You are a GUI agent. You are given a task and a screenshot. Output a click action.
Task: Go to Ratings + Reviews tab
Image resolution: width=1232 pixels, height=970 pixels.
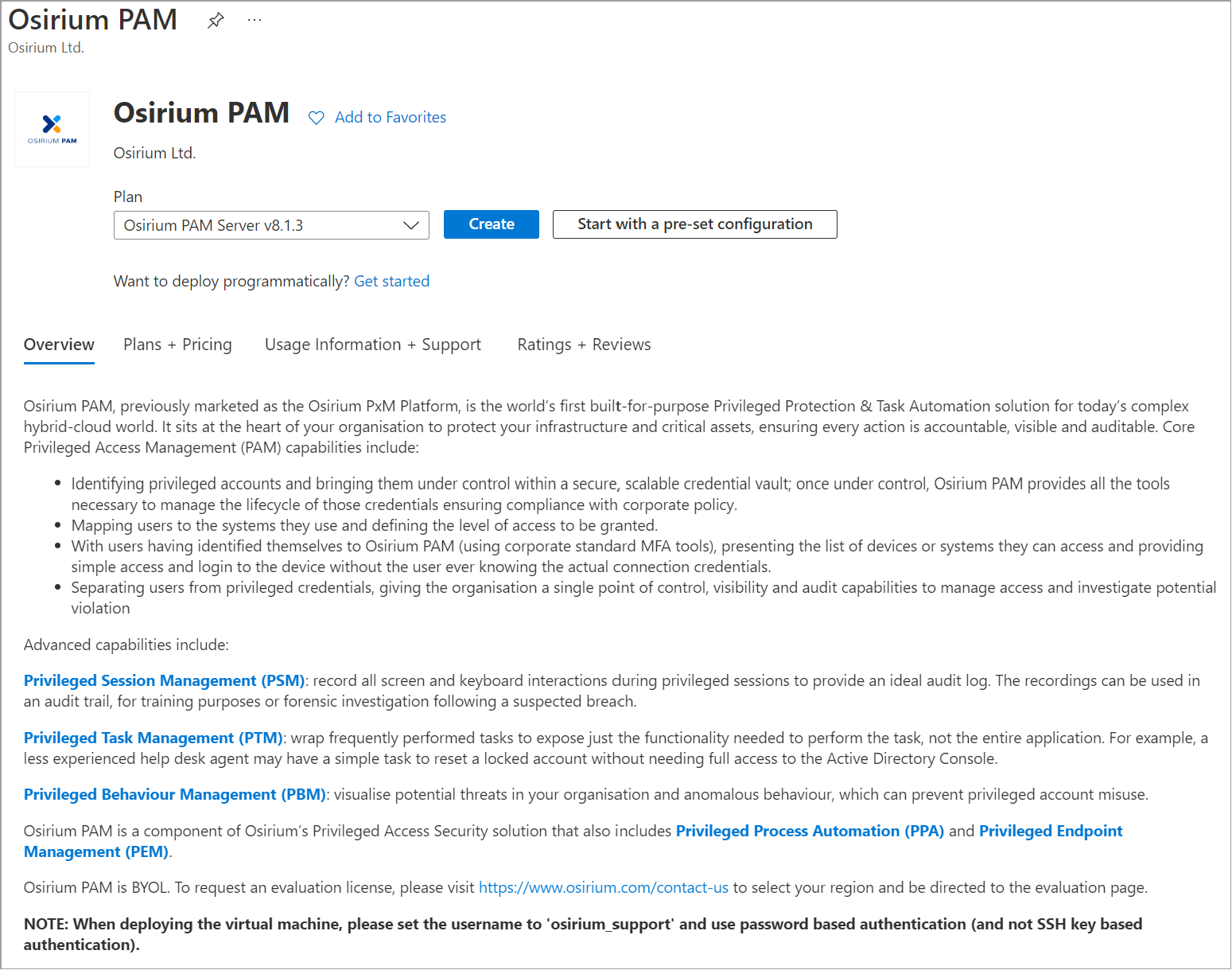(584, 345)
